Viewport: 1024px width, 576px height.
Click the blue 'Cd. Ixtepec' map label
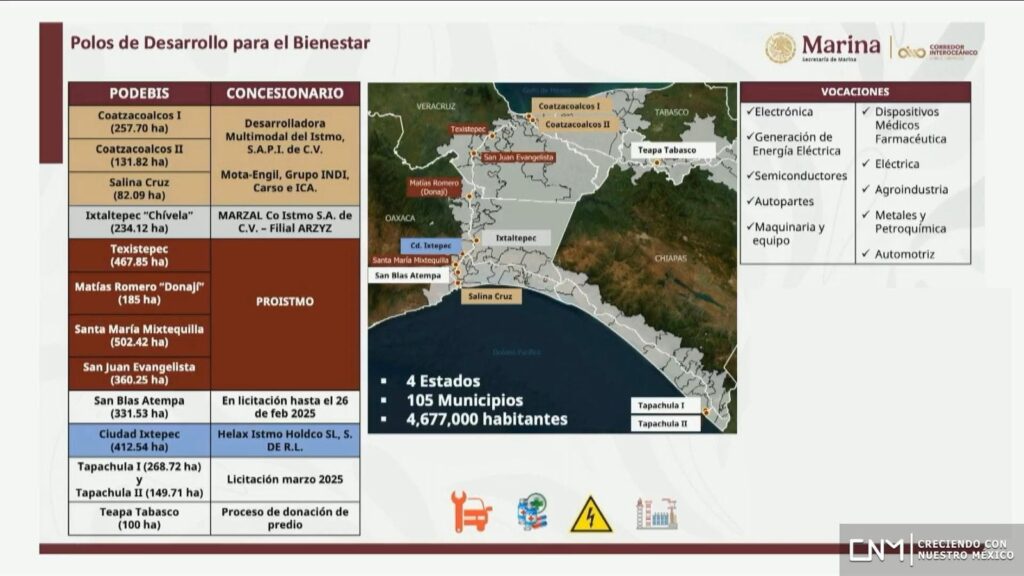[431, 246]
